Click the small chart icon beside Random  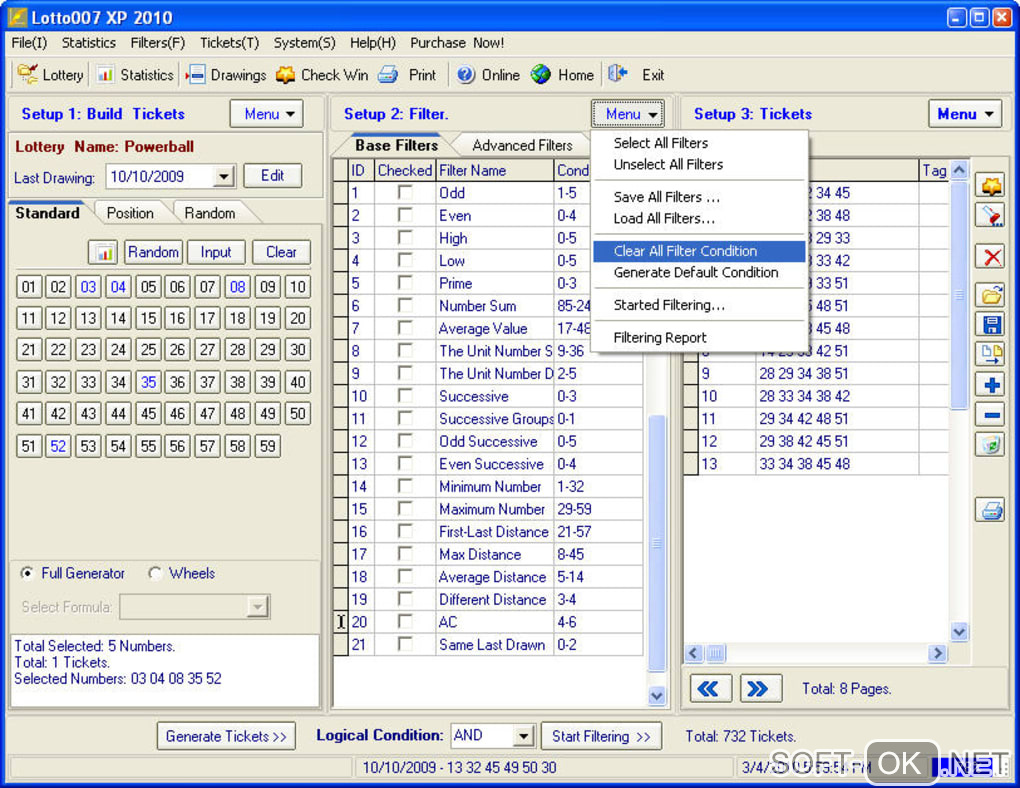(103, 252)
